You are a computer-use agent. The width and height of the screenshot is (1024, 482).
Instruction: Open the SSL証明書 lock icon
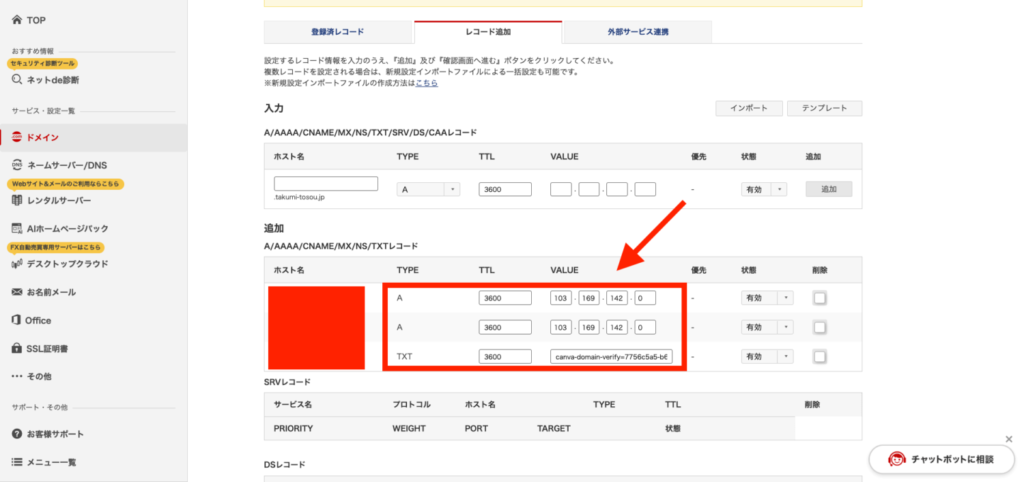click(17, 348)
